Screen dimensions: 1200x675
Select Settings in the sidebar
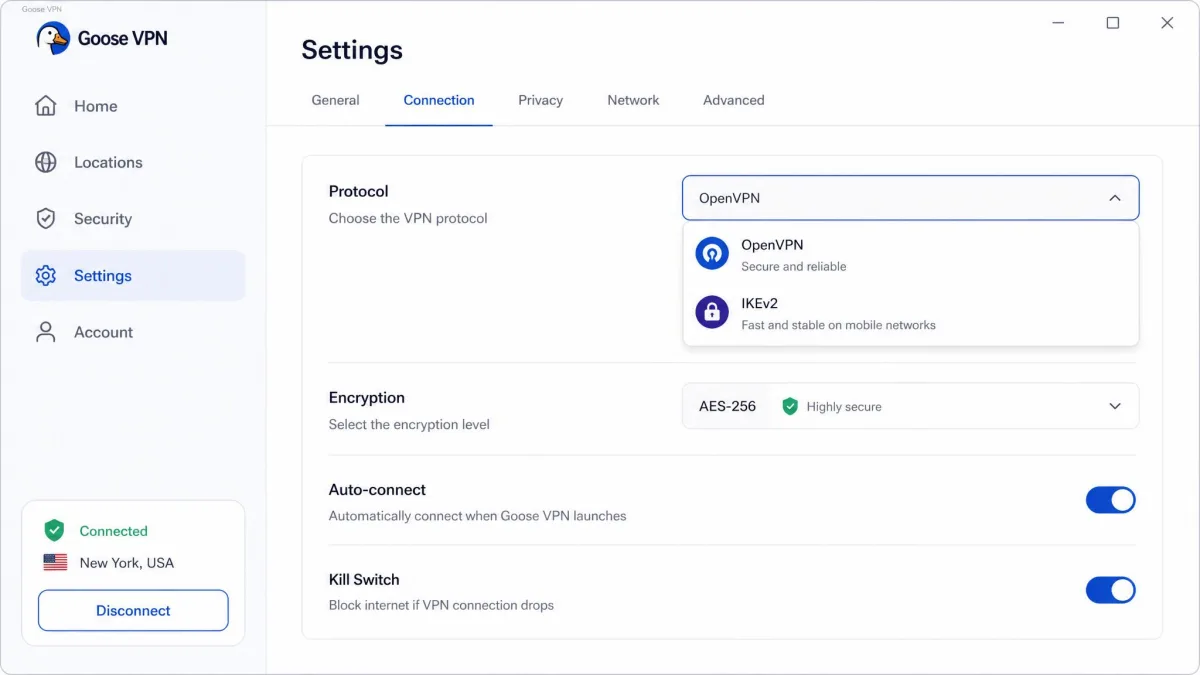point(133,276)
